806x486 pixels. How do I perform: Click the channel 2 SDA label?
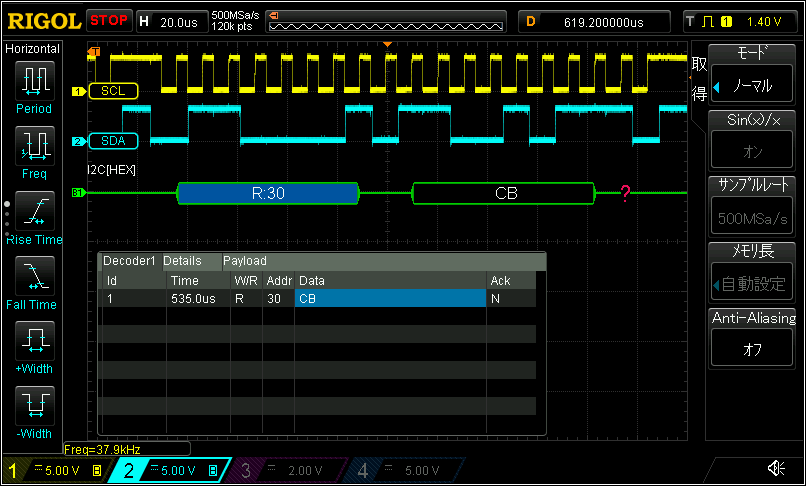(113, 141)
